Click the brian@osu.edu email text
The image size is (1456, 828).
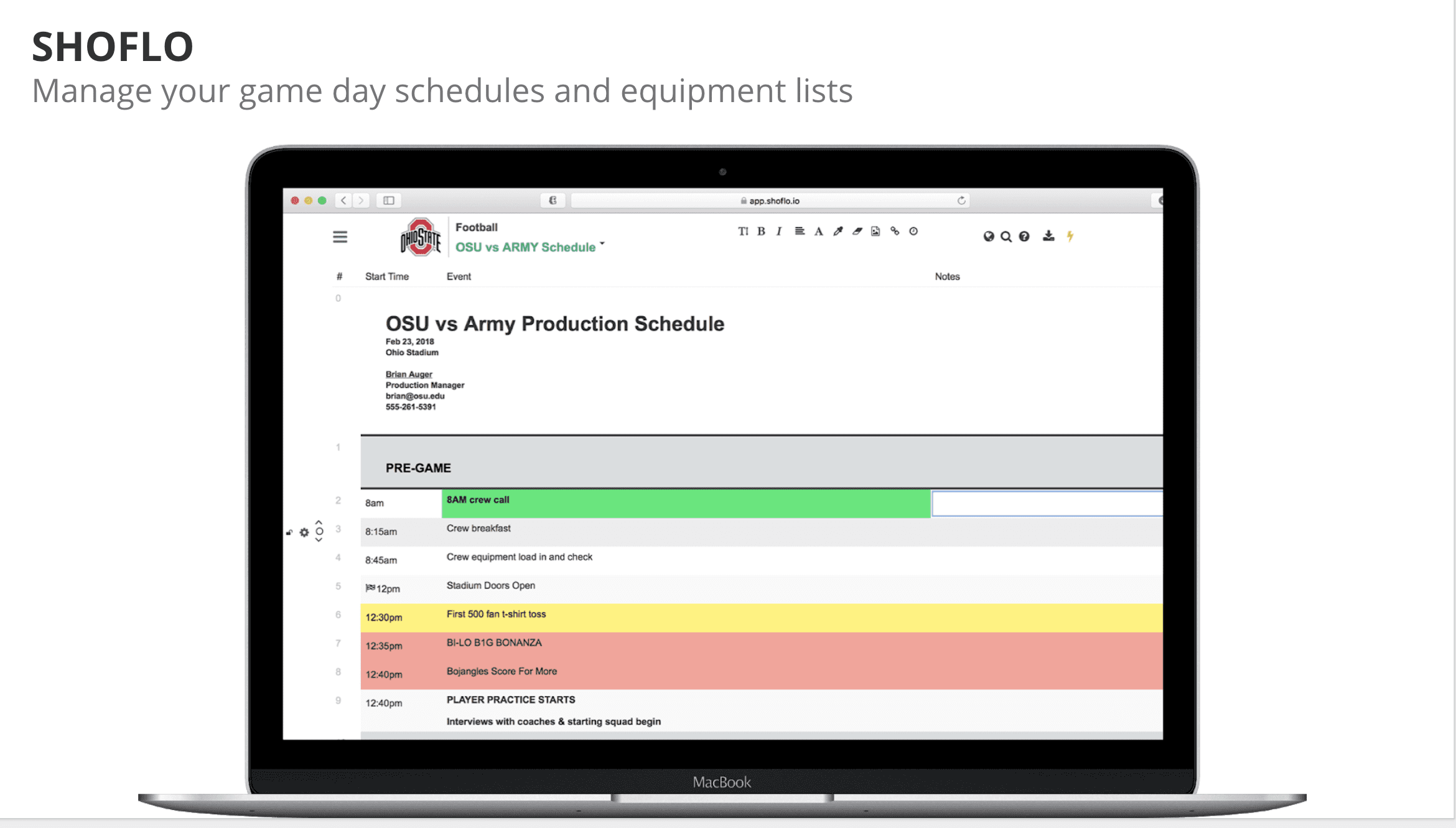point(415,396)
